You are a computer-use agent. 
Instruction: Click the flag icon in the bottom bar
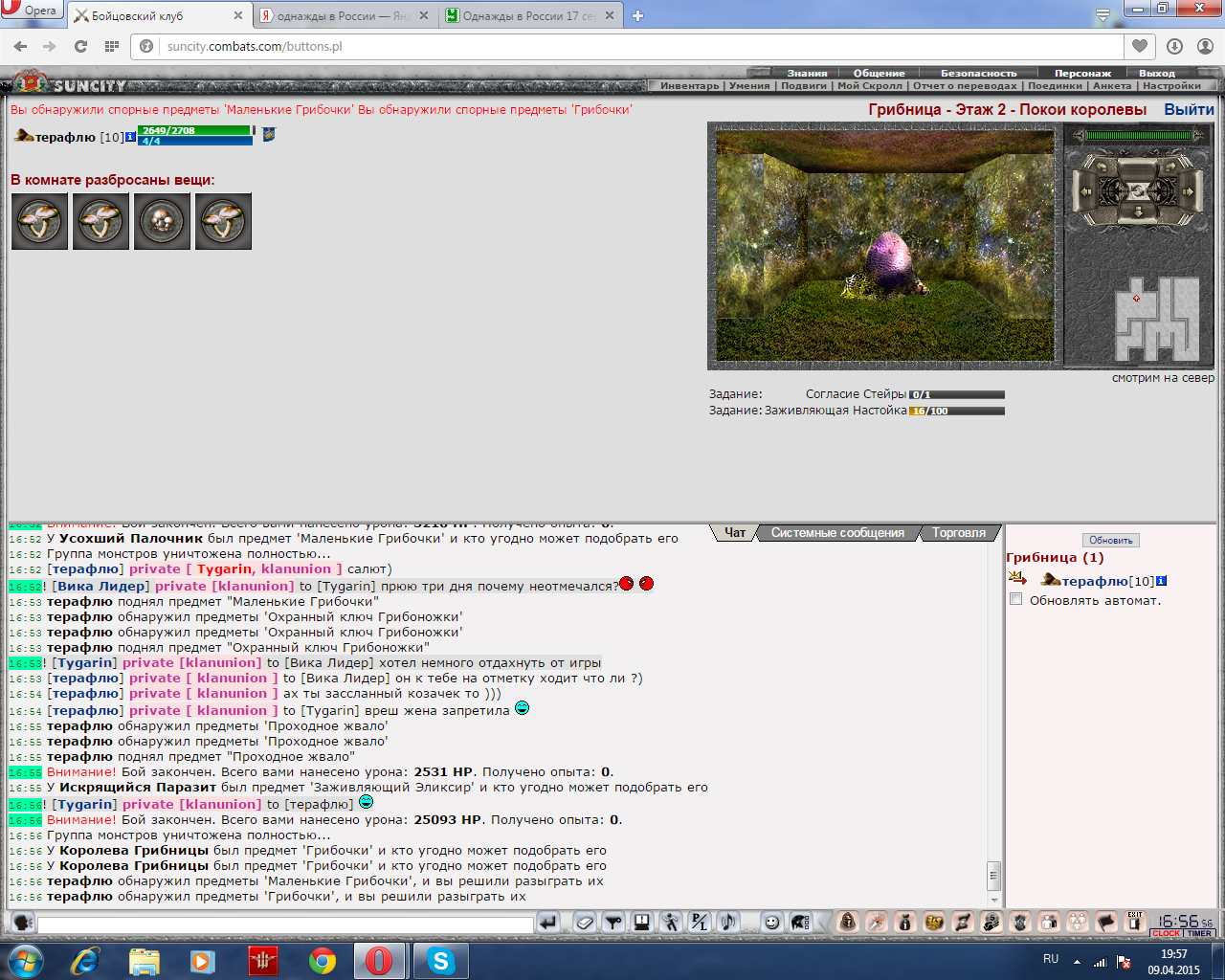1106,923
